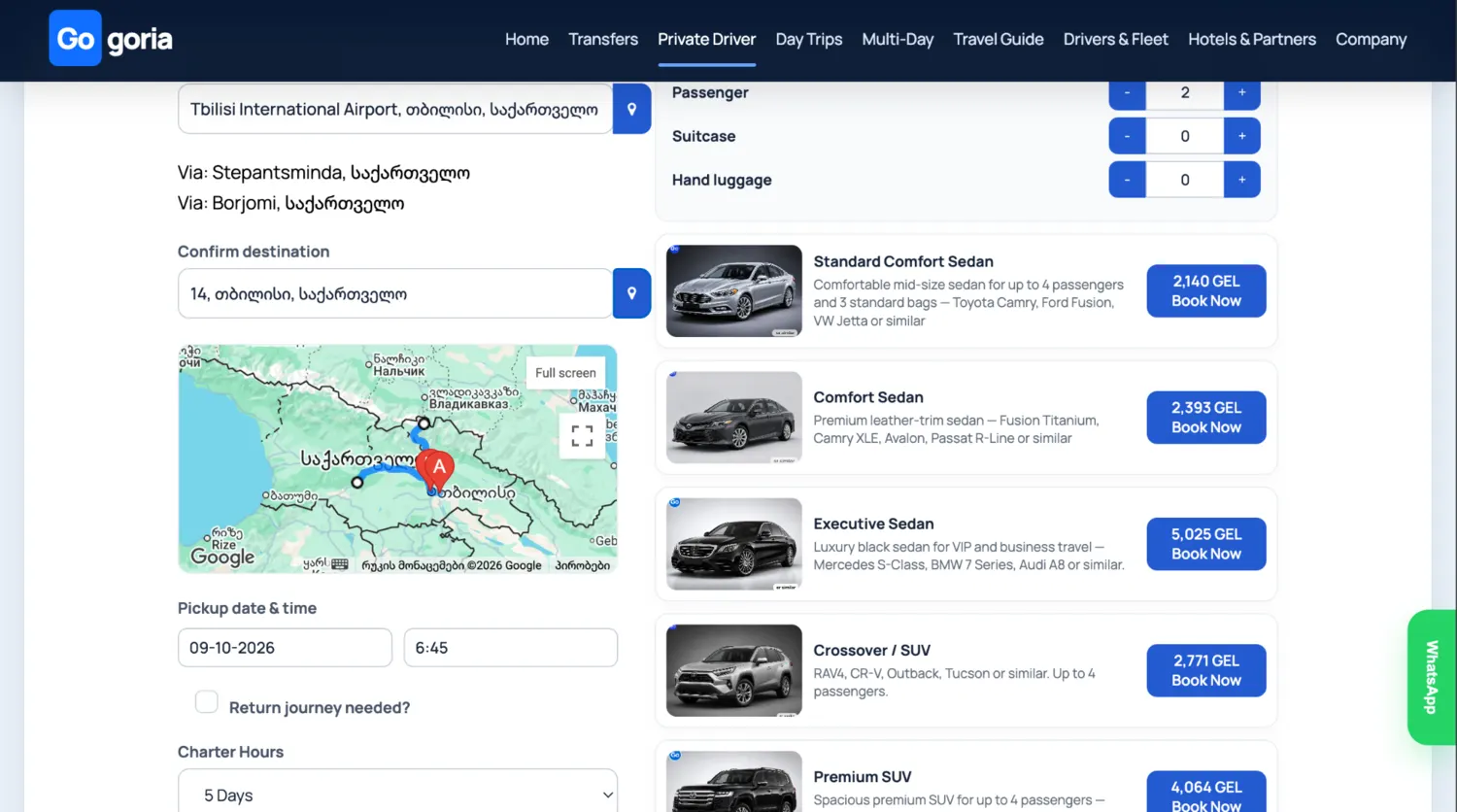Click the Google logo on the map
Screen dimensions: 1457x812
pos(222,557)
